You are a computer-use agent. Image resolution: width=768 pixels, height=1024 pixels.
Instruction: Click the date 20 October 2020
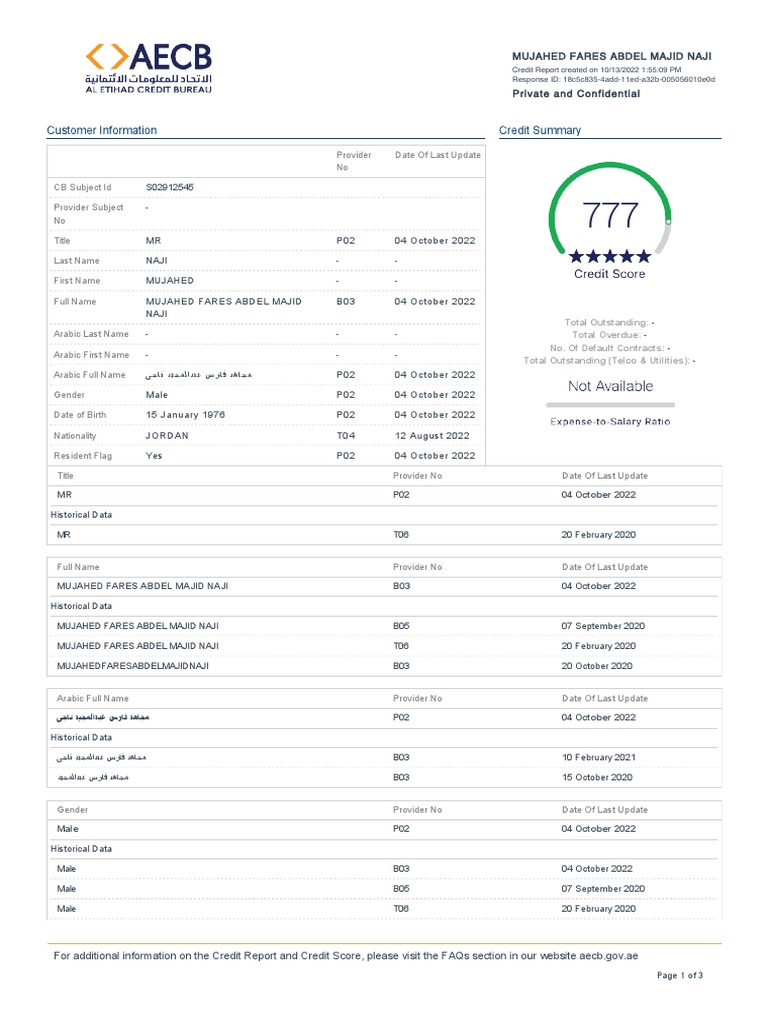click(x=597, y=666)
